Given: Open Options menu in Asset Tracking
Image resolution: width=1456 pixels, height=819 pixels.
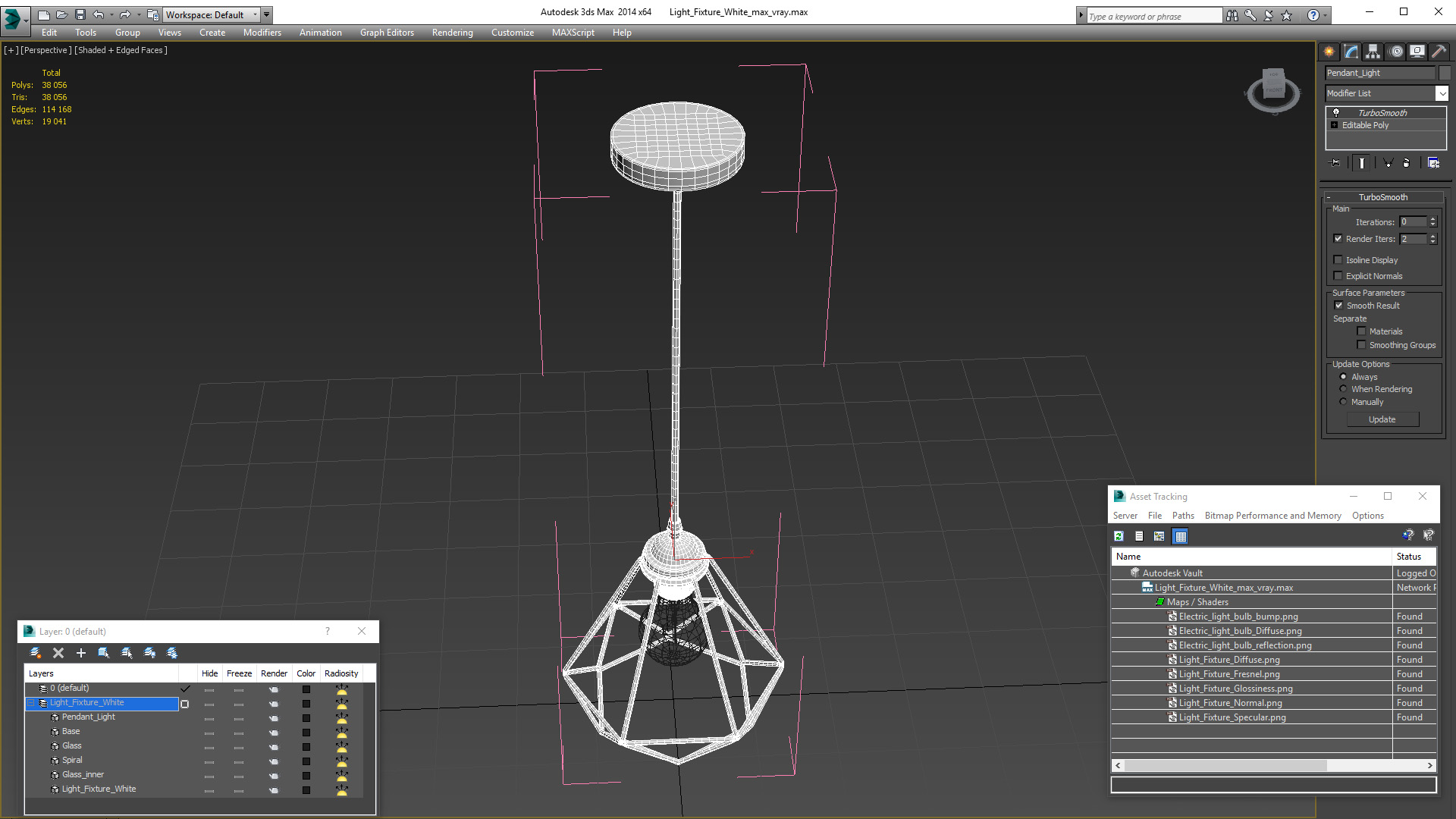Looking at the screenshot, I should [x=1367, y=516].
